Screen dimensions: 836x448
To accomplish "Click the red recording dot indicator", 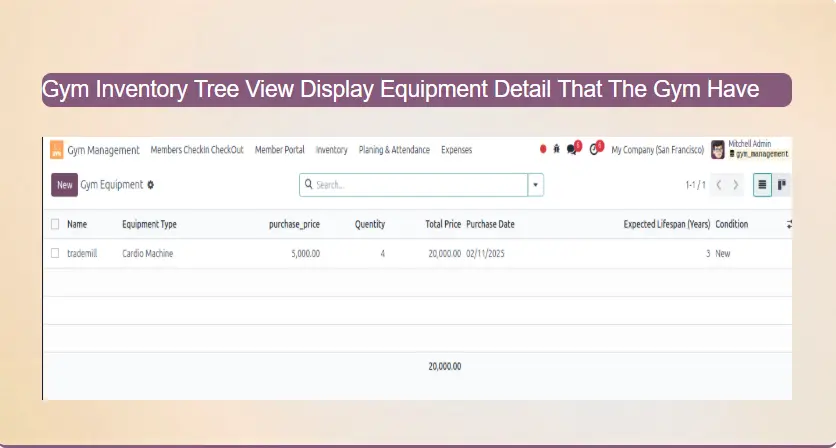I will (543, 150).
